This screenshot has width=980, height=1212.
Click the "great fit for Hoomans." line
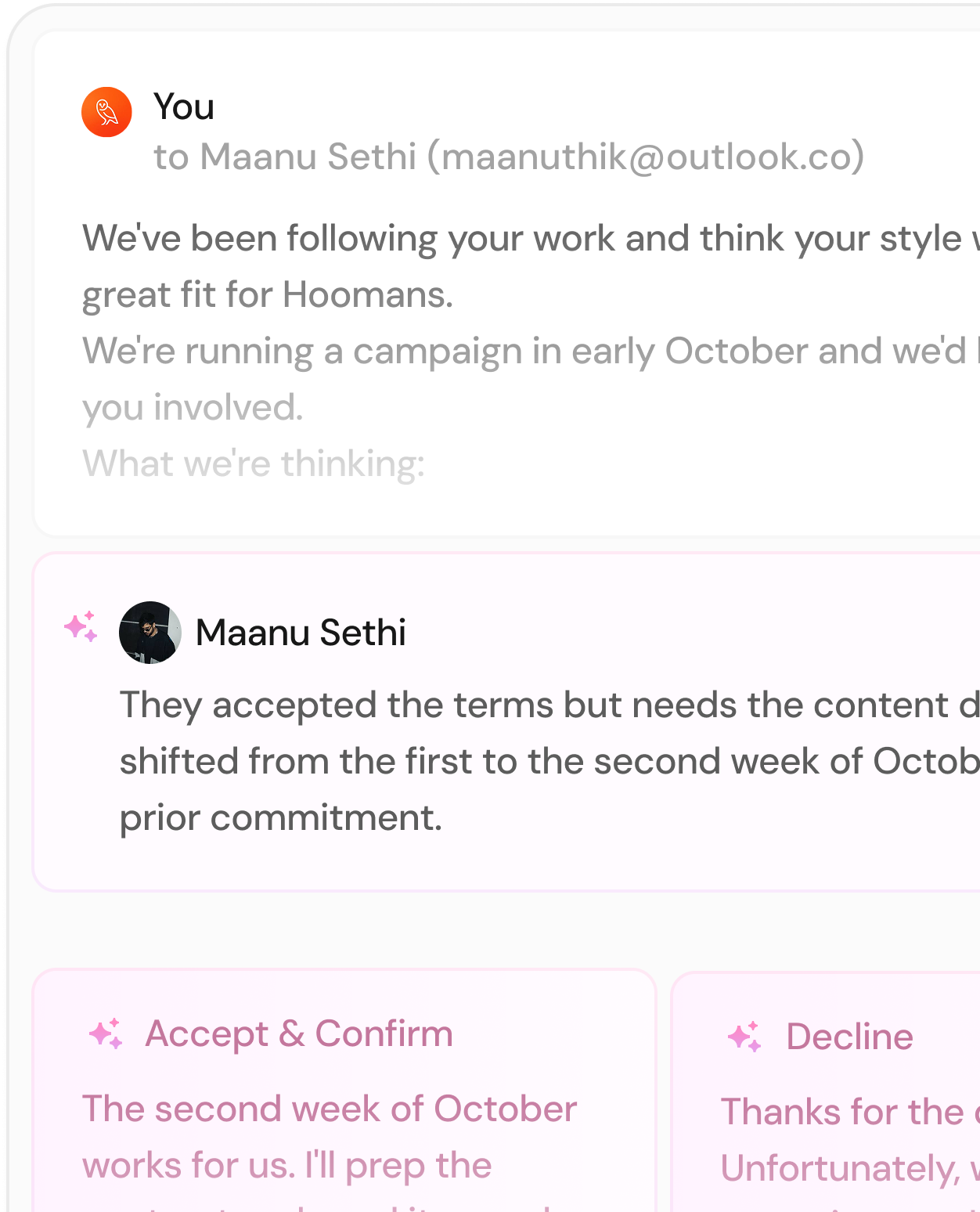pyautogui.click(x=268, y=295)
